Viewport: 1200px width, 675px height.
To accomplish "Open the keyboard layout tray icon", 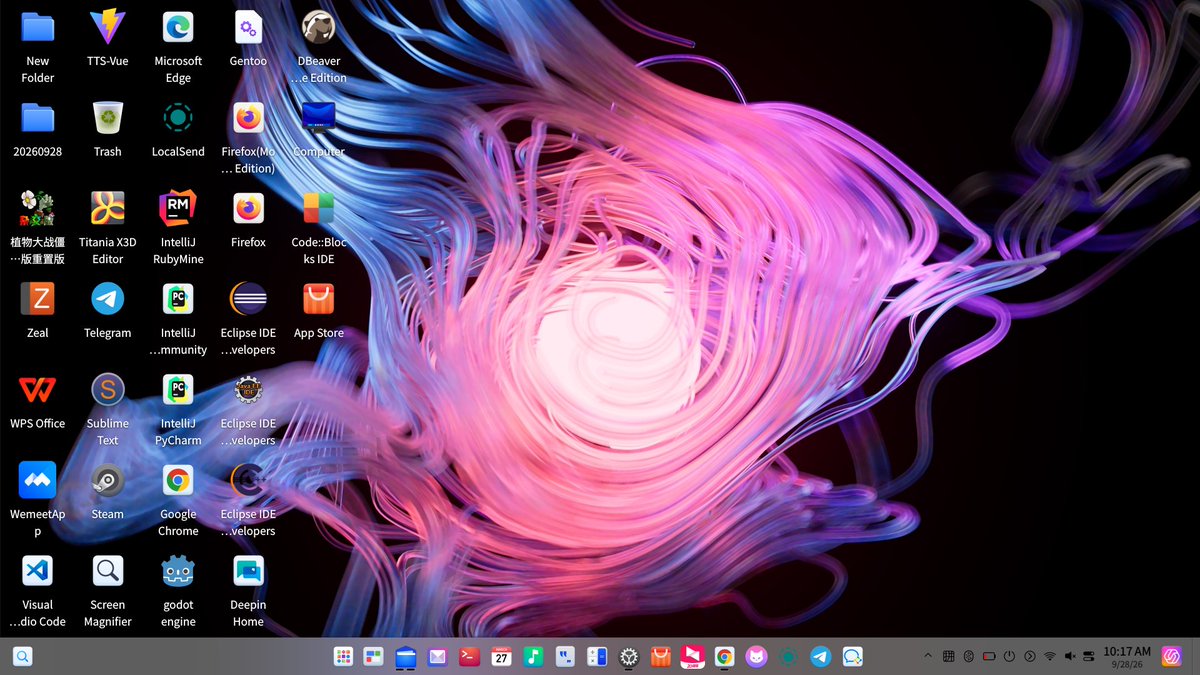I will [x=949, y=657].
